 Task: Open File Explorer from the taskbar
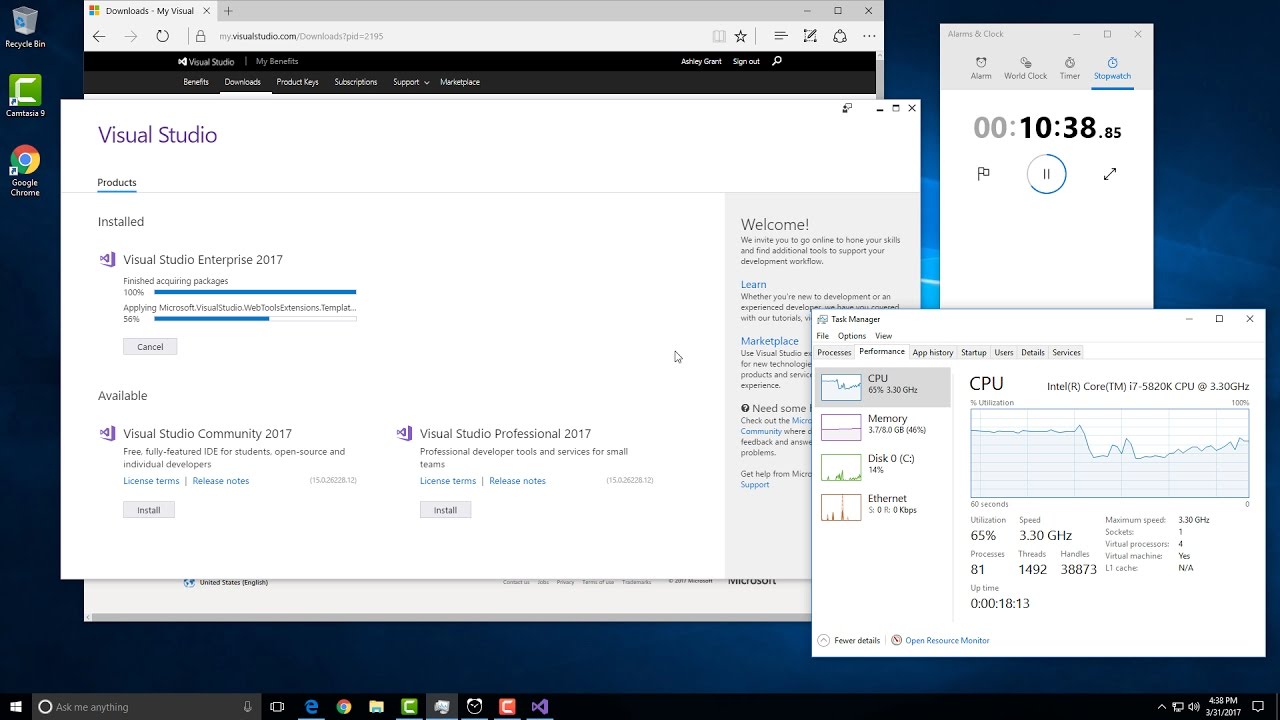pos(376,707)
